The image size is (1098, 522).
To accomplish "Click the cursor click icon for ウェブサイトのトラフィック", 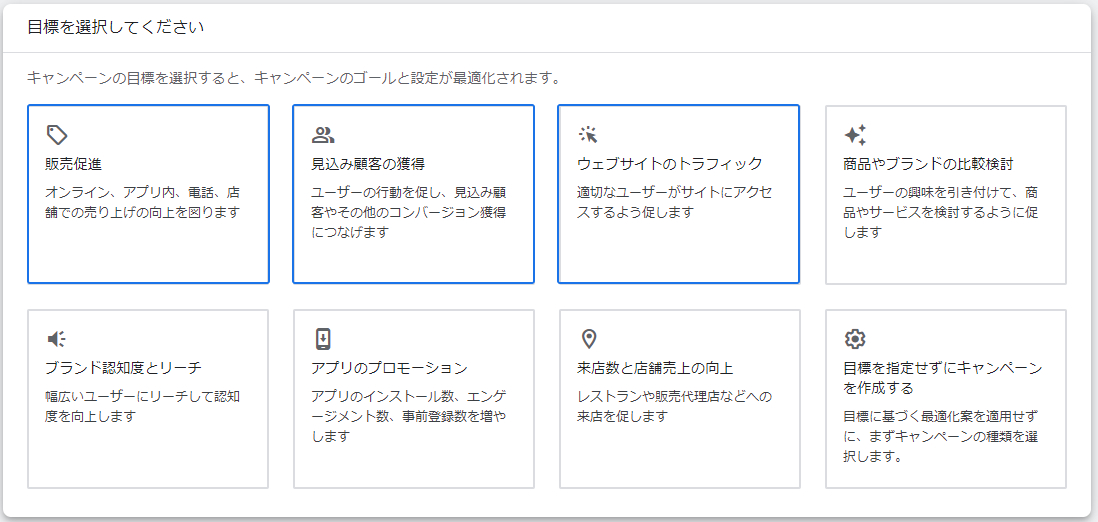I will pos(588,135).
